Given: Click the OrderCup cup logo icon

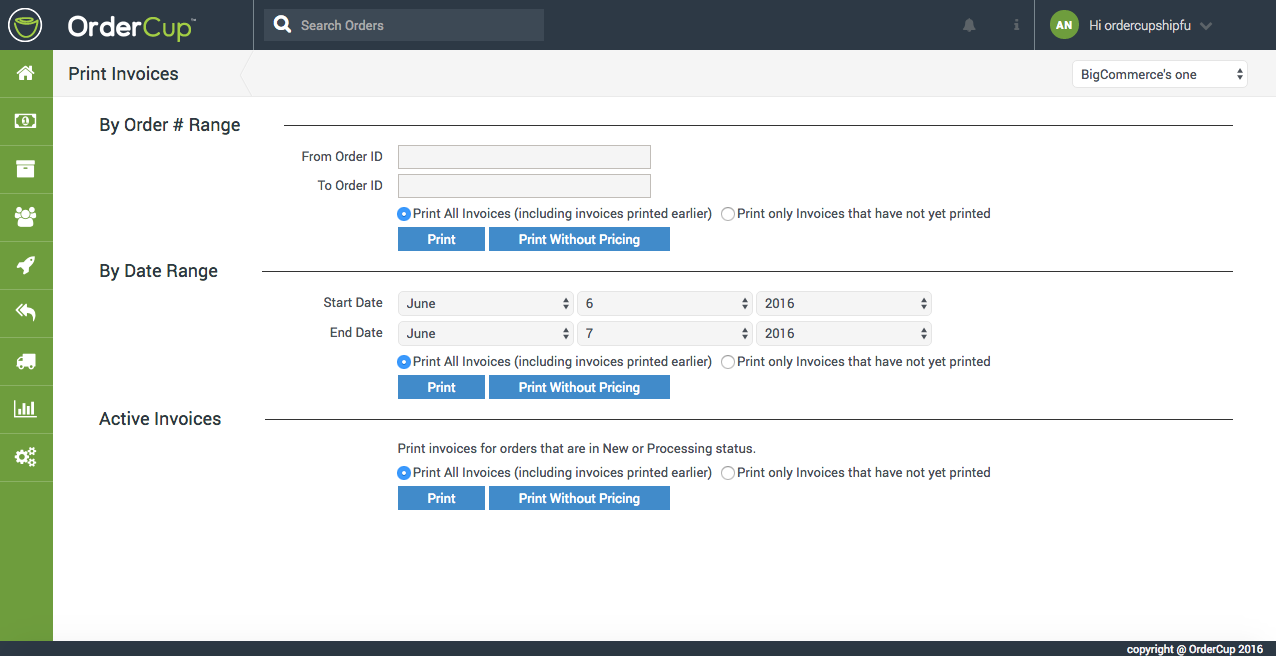Looking at the screenshot, I should 26,25.
